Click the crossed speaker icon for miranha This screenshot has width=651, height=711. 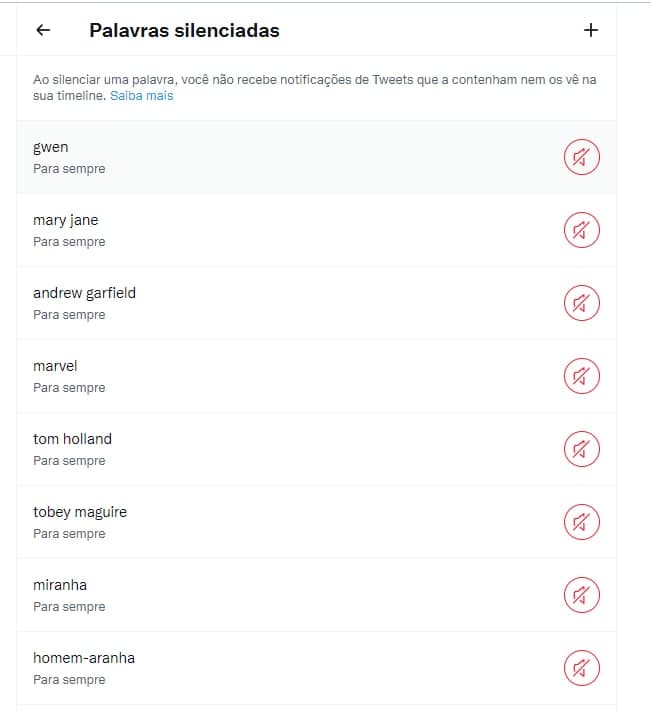click(x=582, y=595)
